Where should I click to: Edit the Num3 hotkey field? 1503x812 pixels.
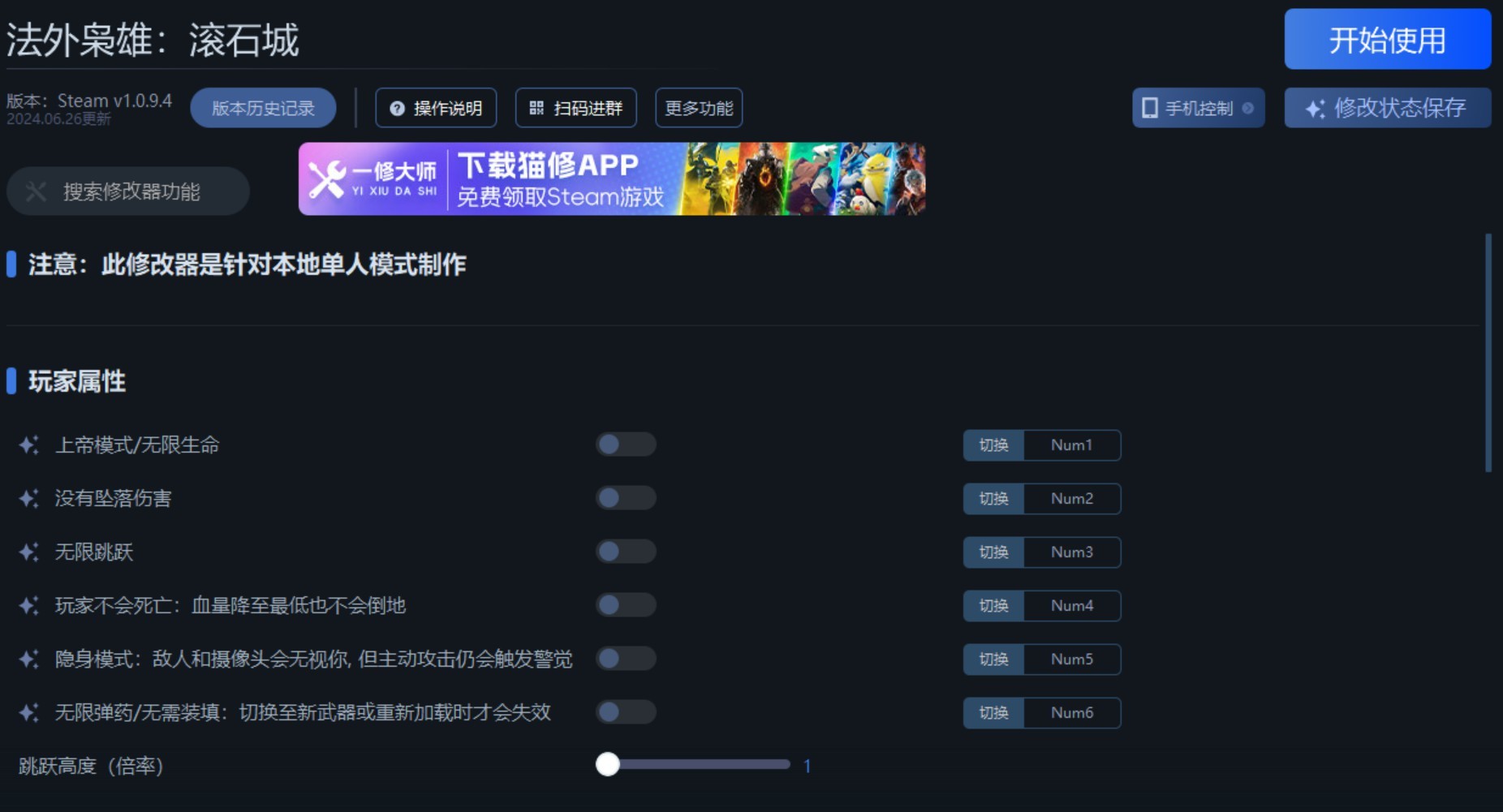tap(1072, 552)
